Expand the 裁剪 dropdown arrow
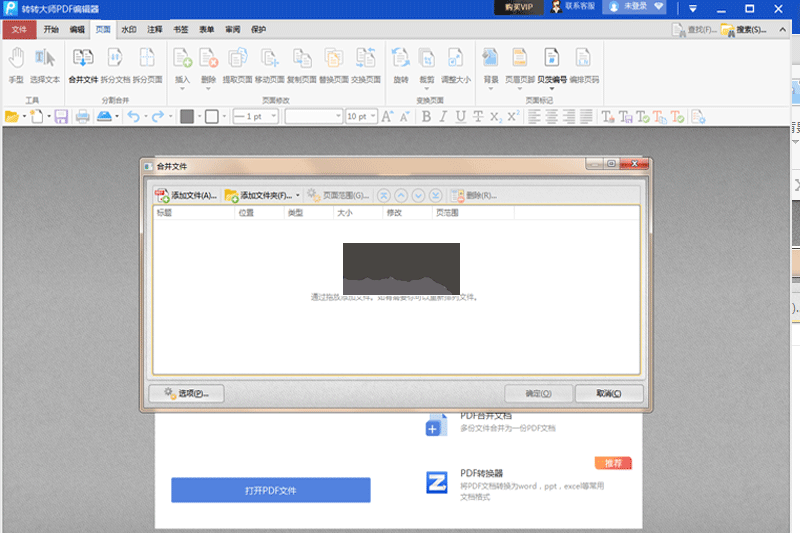 point(427,89)
